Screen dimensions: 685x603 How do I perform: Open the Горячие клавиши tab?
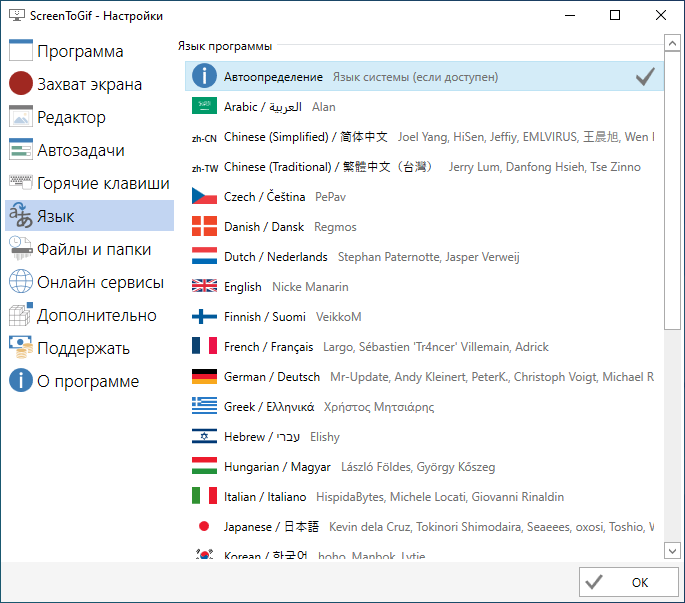[x=90, y=183]
